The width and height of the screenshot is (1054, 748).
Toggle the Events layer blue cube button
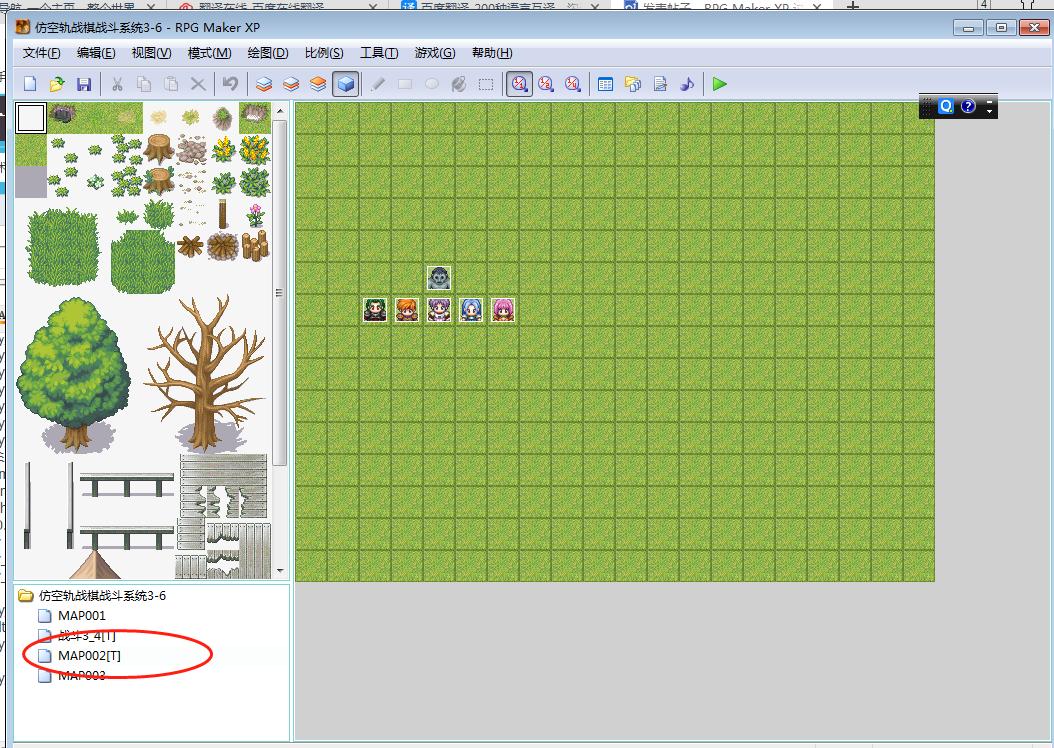click(346, 84)
